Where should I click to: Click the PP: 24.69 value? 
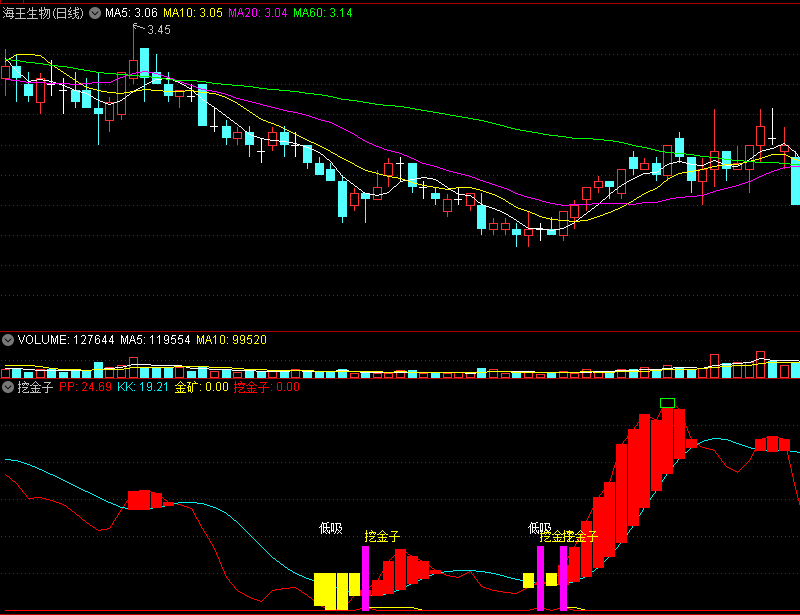(x=85, y=387)
